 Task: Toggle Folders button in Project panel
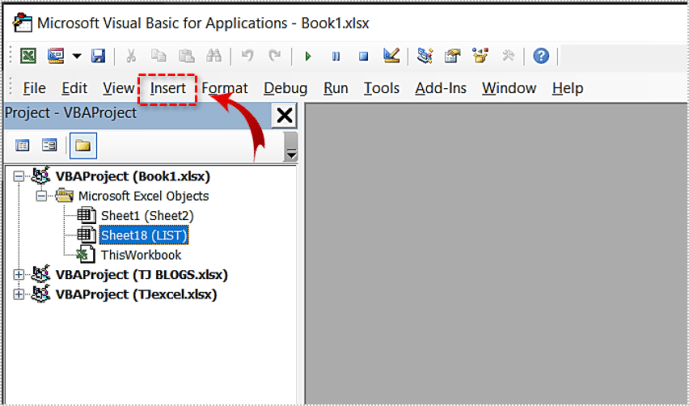click(83, 145)
